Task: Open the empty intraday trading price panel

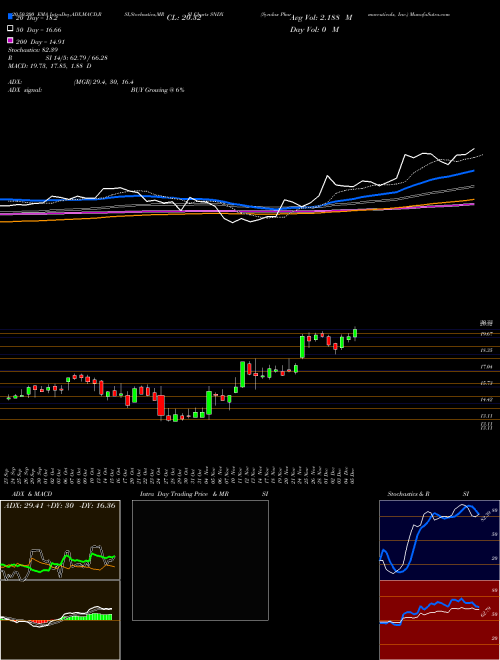Action: [x=200, y=560]
